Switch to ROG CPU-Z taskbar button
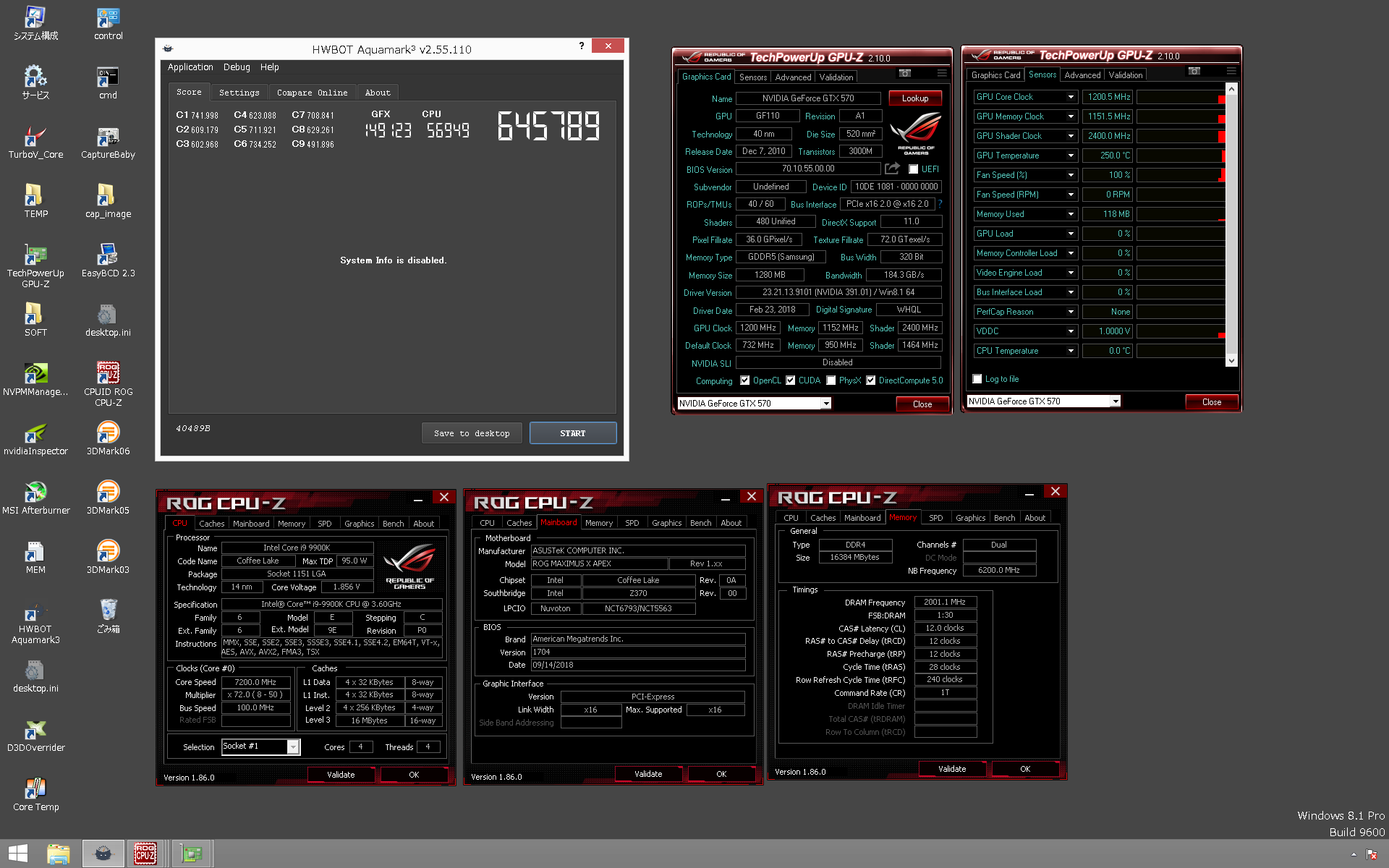This screenshot has height=868, width=1389. tap(145, 854)
